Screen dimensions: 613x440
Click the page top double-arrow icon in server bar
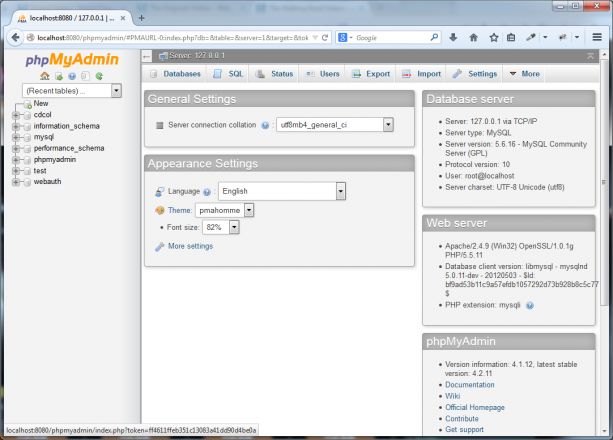pos(591,56)
